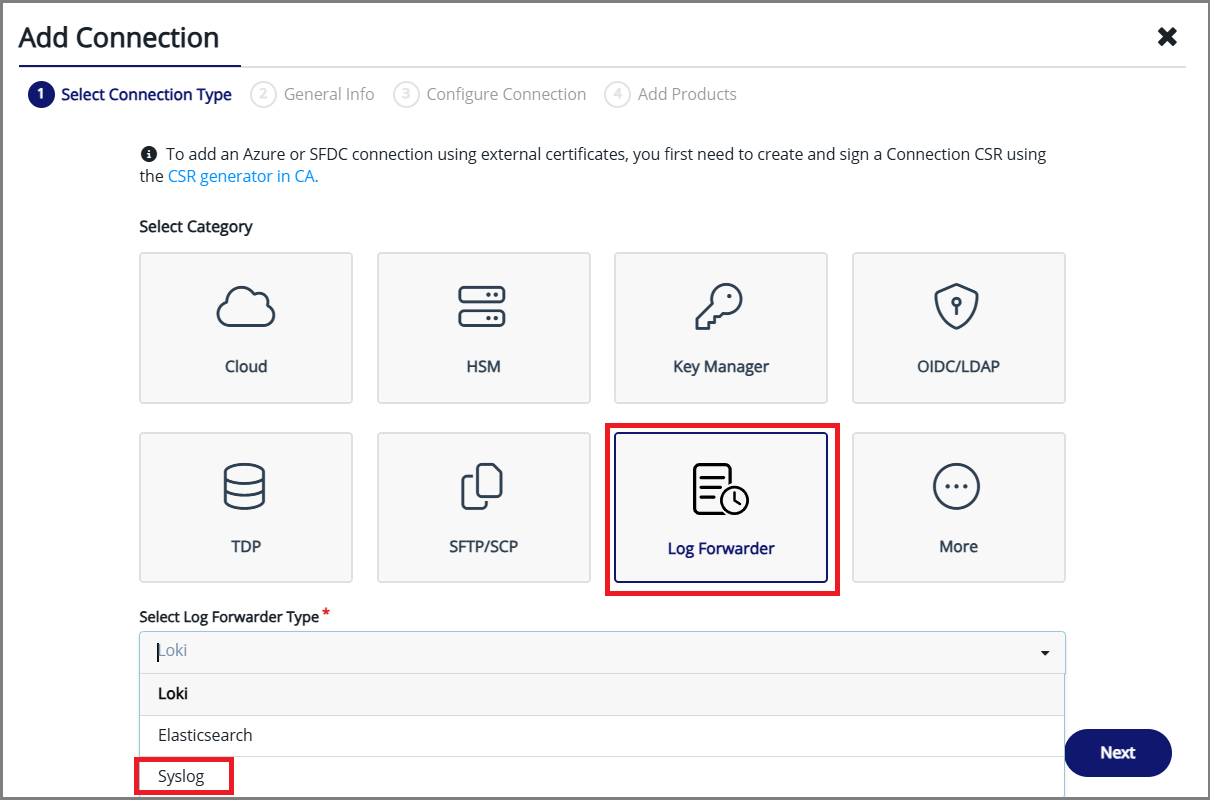The height and width of the screenshot is (800, 1210).
Task: Open the More categories ellipsis icon
Action: 957,488
